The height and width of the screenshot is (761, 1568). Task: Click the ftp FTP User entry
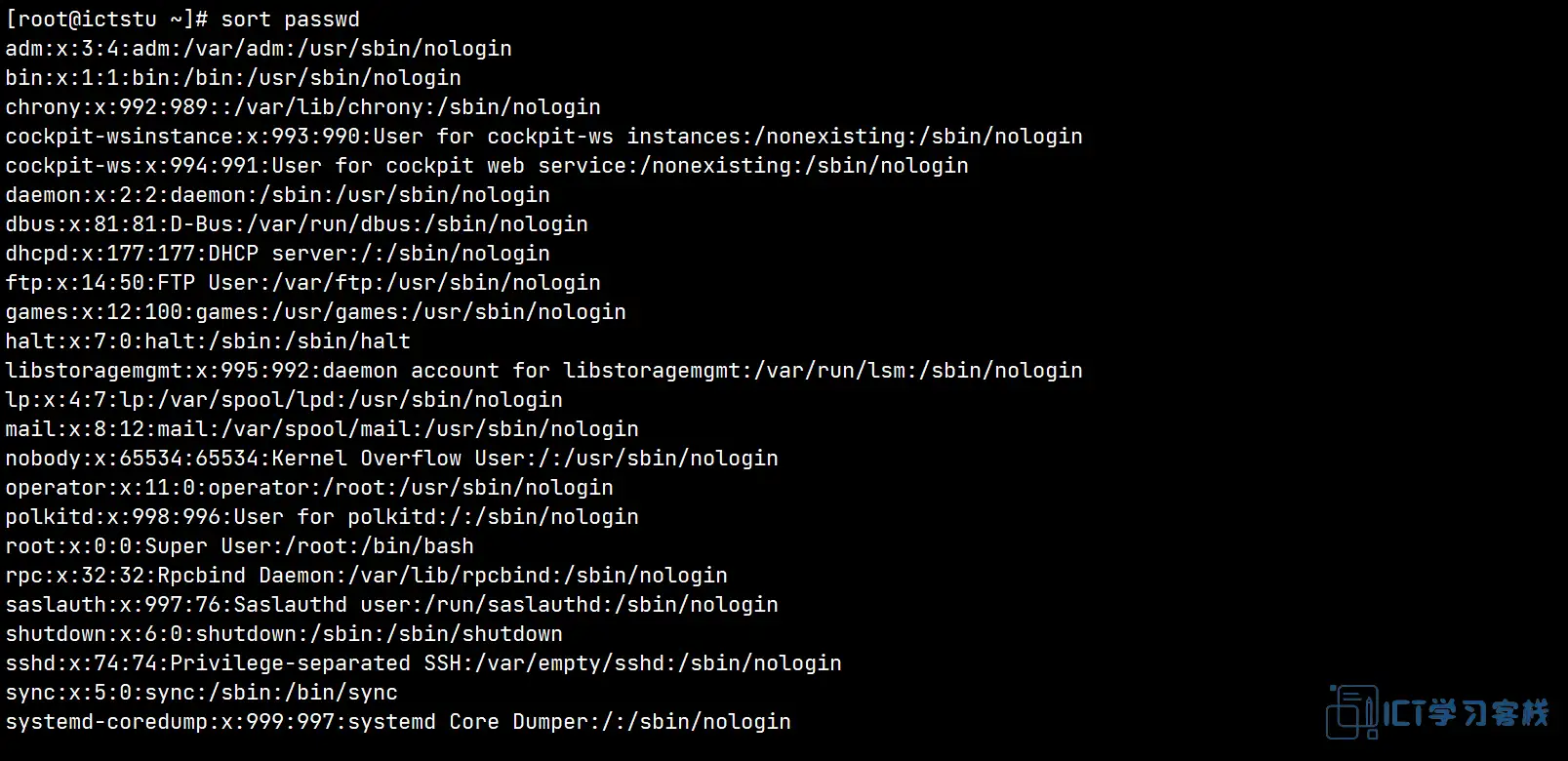(x=303, y=283)
